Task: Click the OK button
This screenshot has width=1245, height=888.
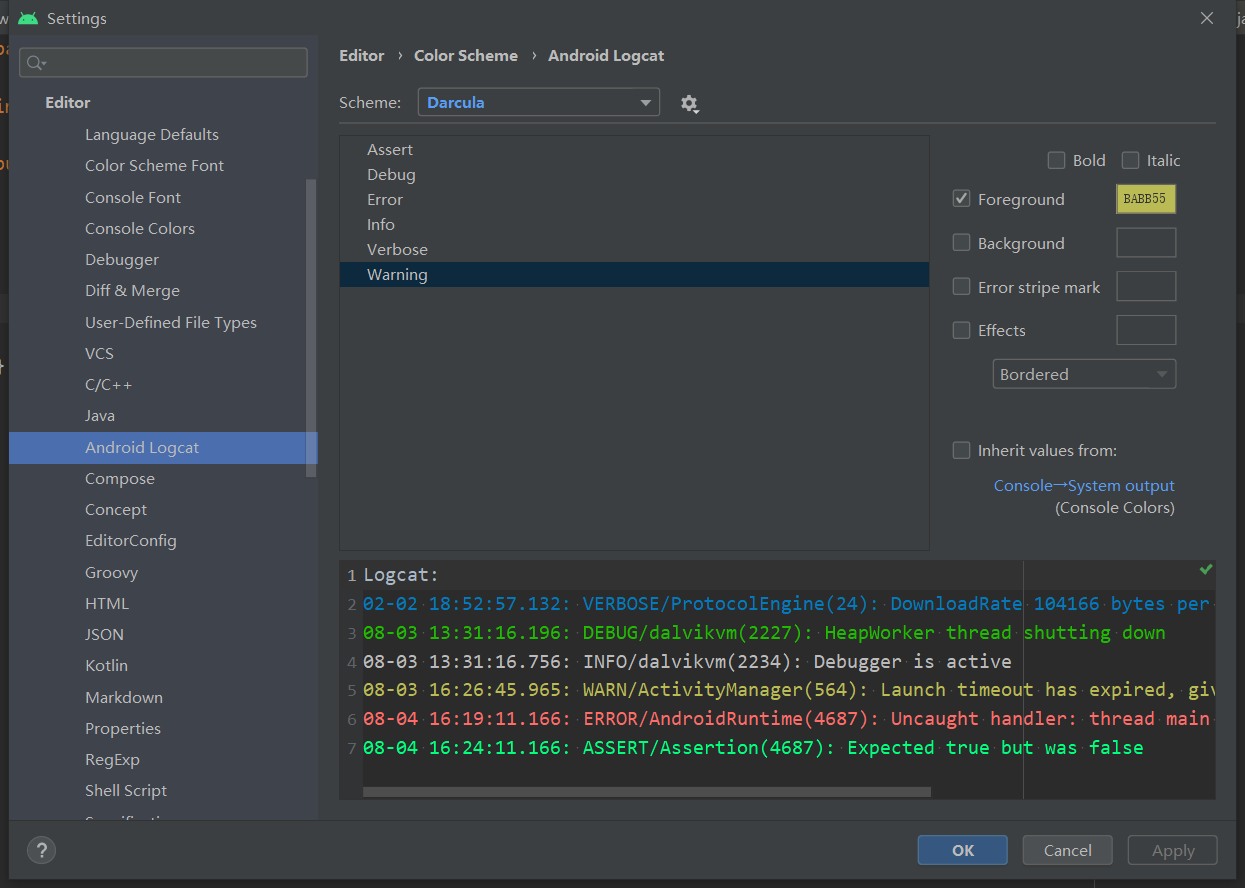Action: 962,850
